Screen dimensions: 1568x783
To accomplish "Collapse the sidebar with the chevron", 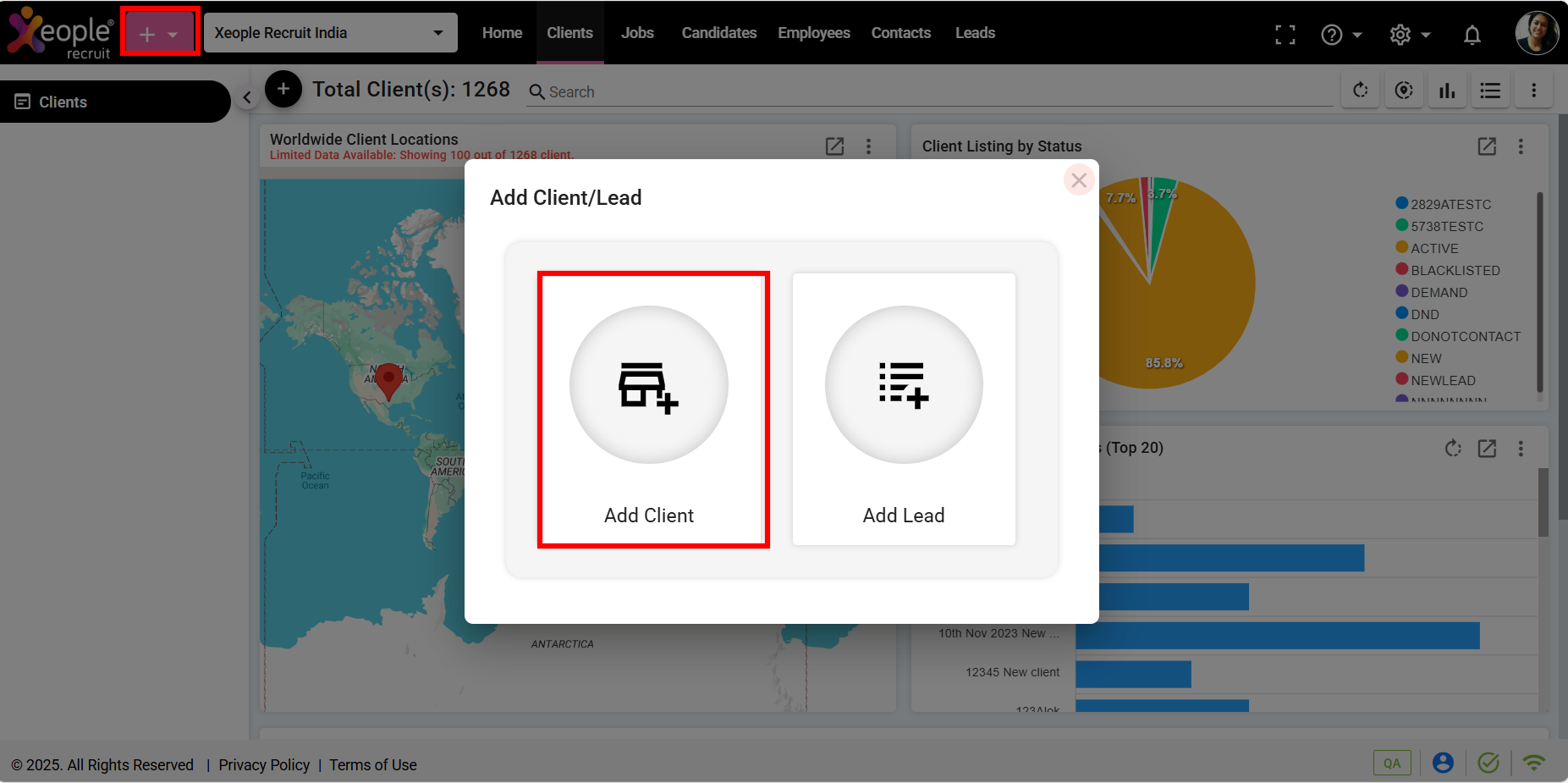I will click(x=247, y=97).
